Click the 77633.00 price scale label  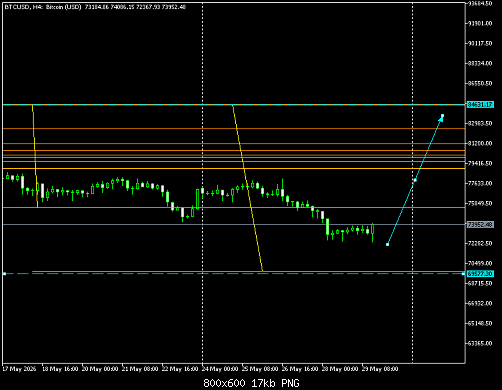[x=480, y=183]
